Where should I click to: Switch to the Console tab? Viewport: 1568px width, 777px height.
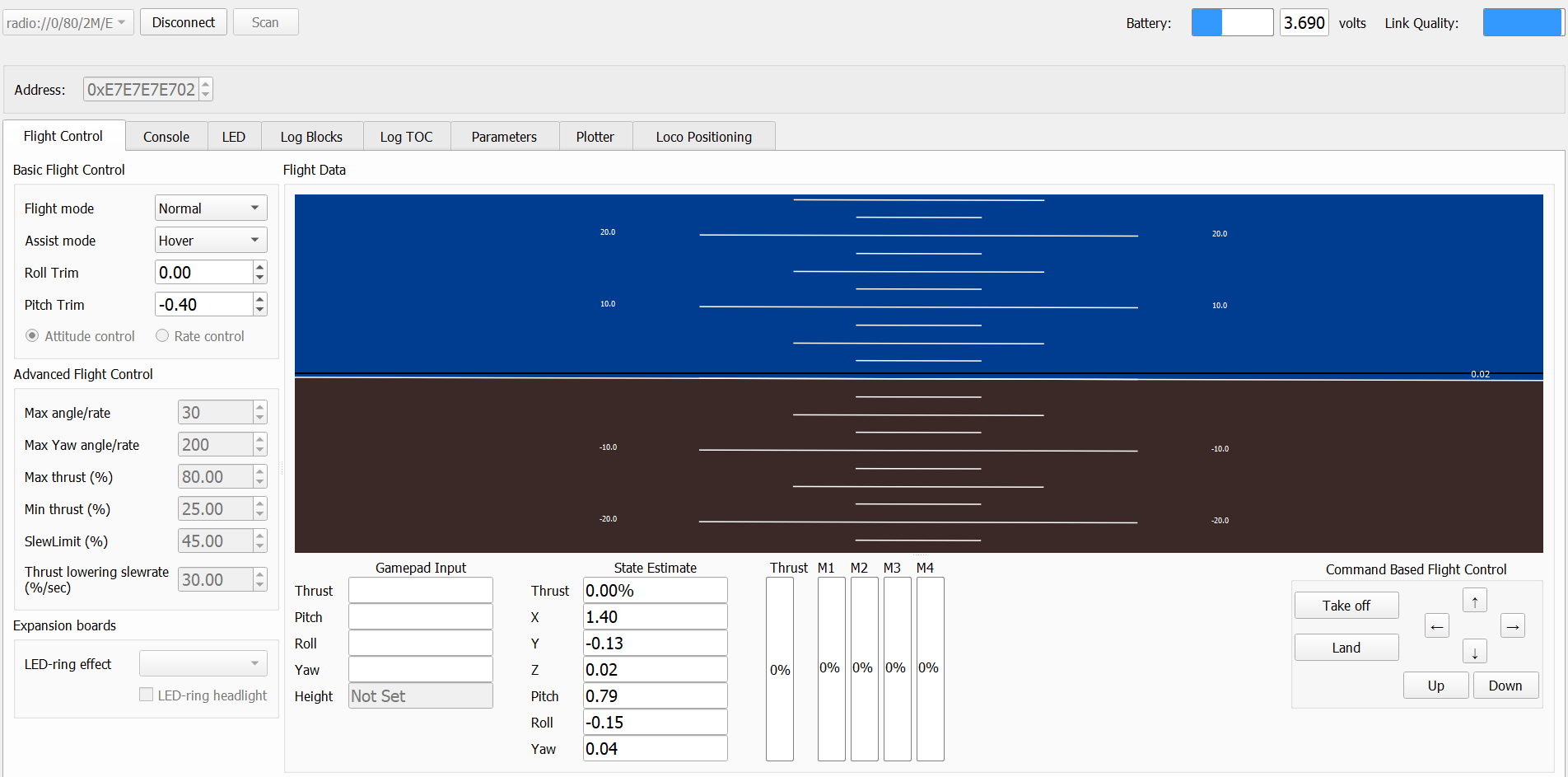click(166, 137)
